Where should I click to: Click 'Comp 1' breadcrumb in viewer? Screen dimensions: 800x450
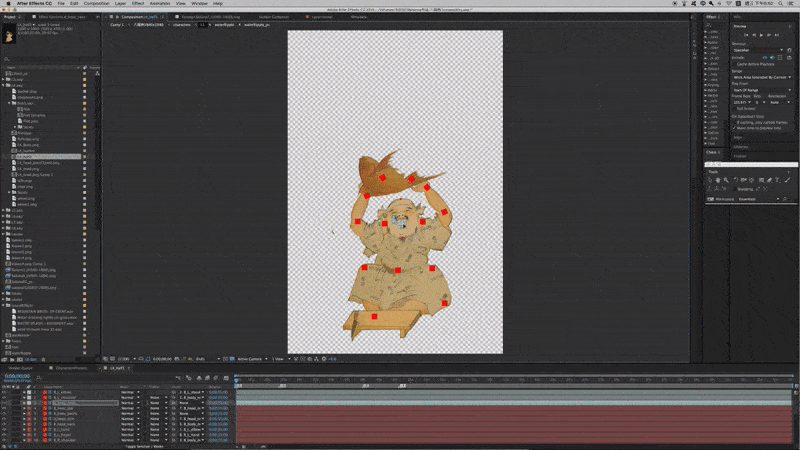(x=117, y=24)
